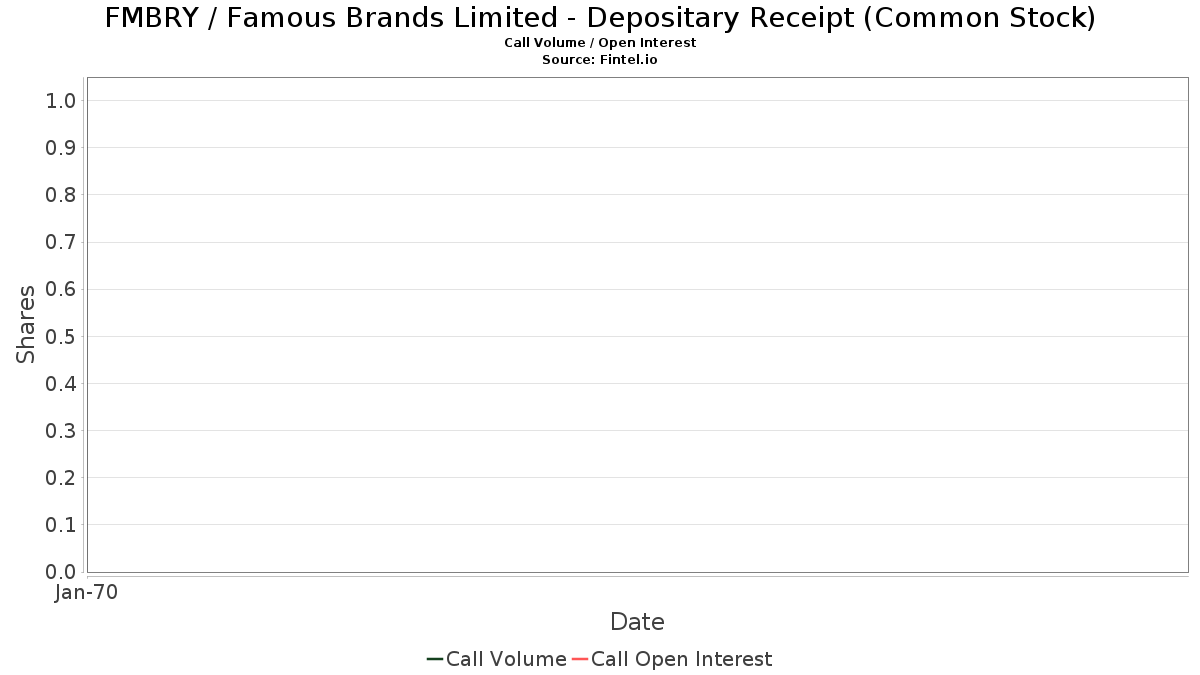1200x675 pixels.
Task: Click the red Call Open Interest line swatch
Action: point(579,659)
